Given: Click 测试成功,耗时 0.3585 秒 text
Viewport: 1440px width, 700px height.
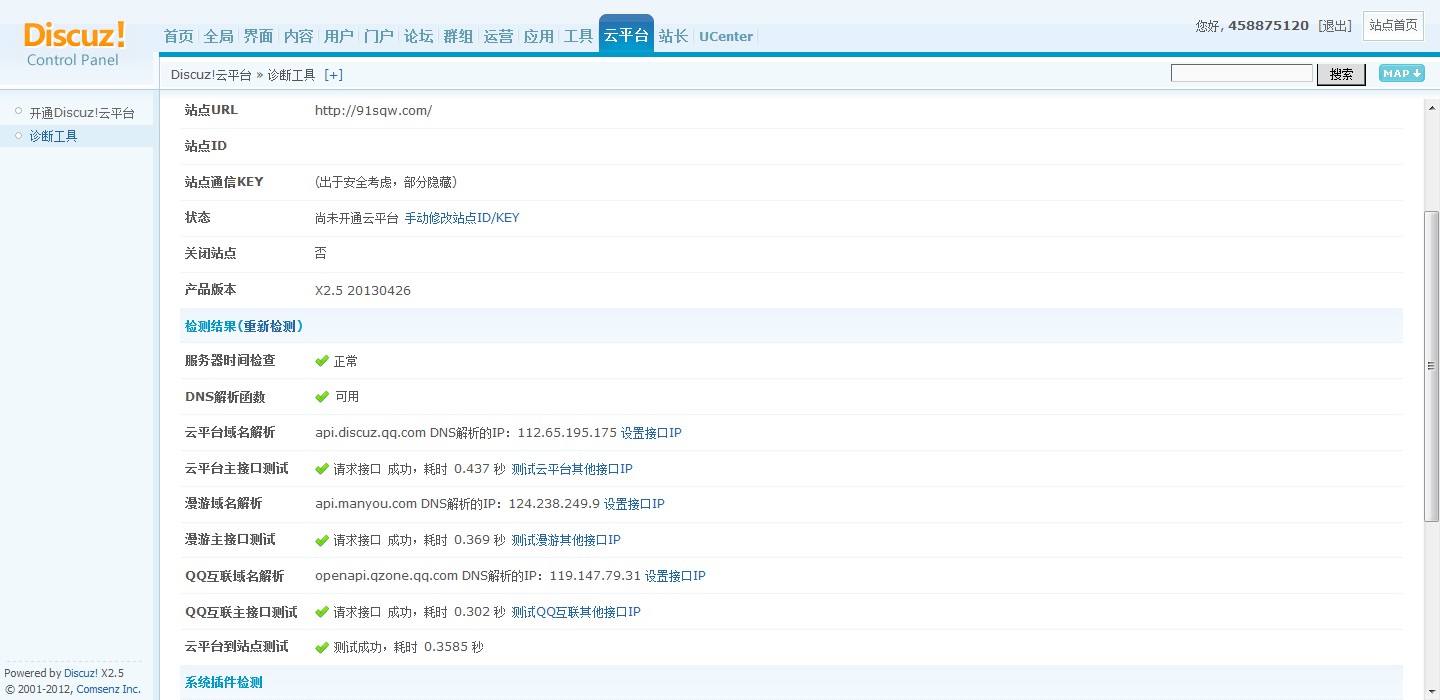Looking at the screenshot, I should pyautogui.click(x=408, y=648).
